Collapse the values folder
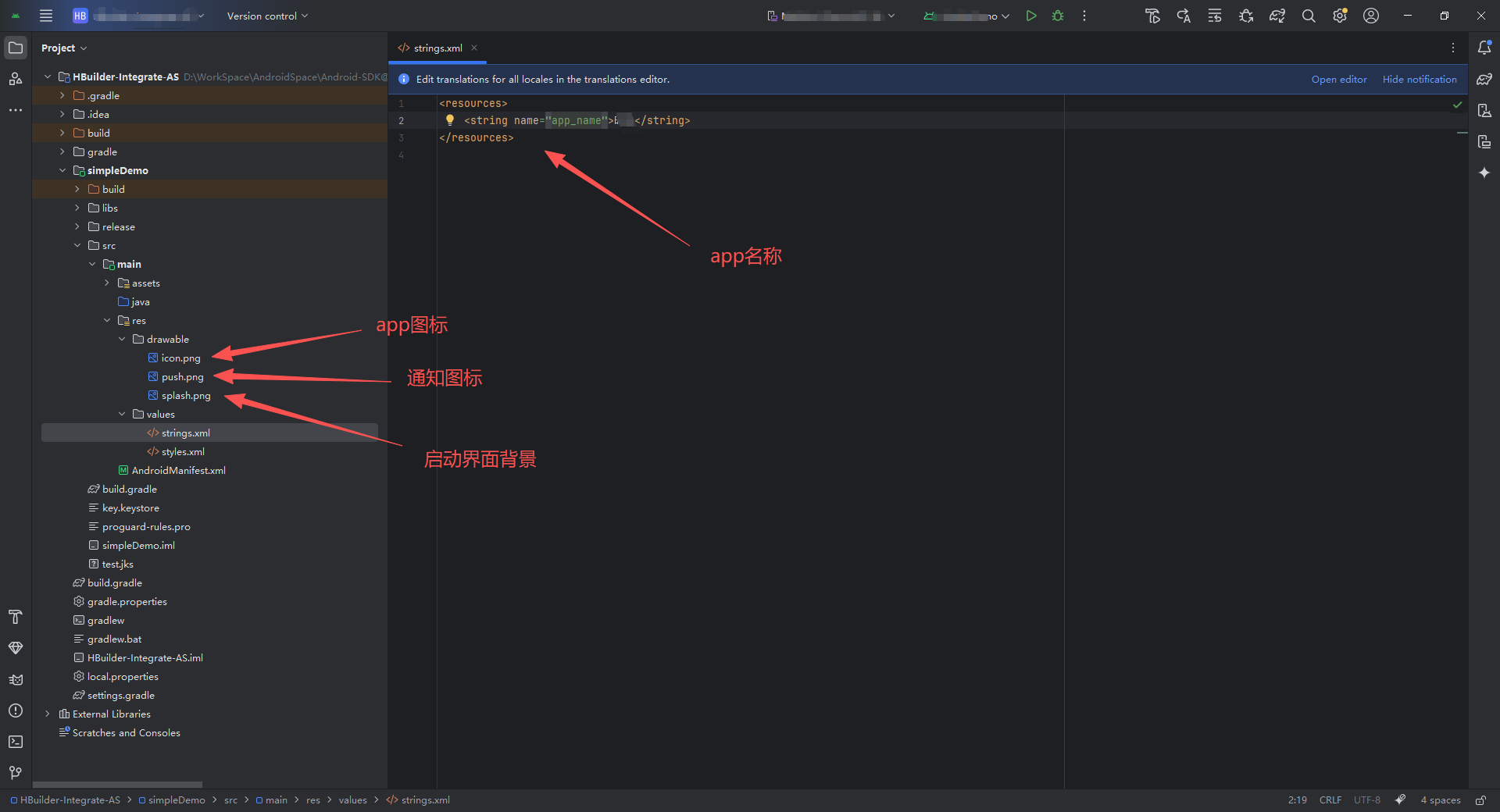The image size is (1500, 812). (x=122, y=414)
